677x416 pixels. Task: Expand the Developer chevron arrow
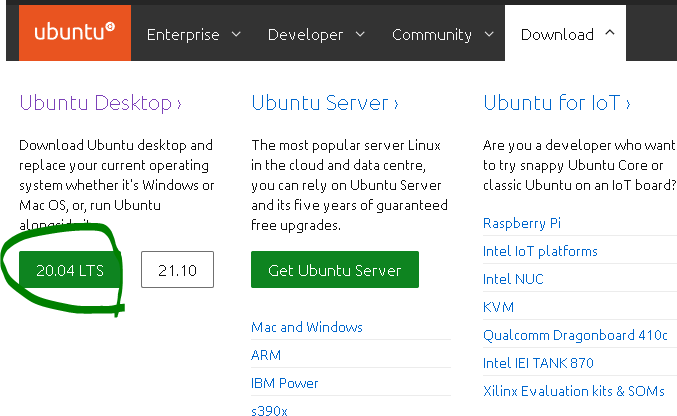point(360,34)
